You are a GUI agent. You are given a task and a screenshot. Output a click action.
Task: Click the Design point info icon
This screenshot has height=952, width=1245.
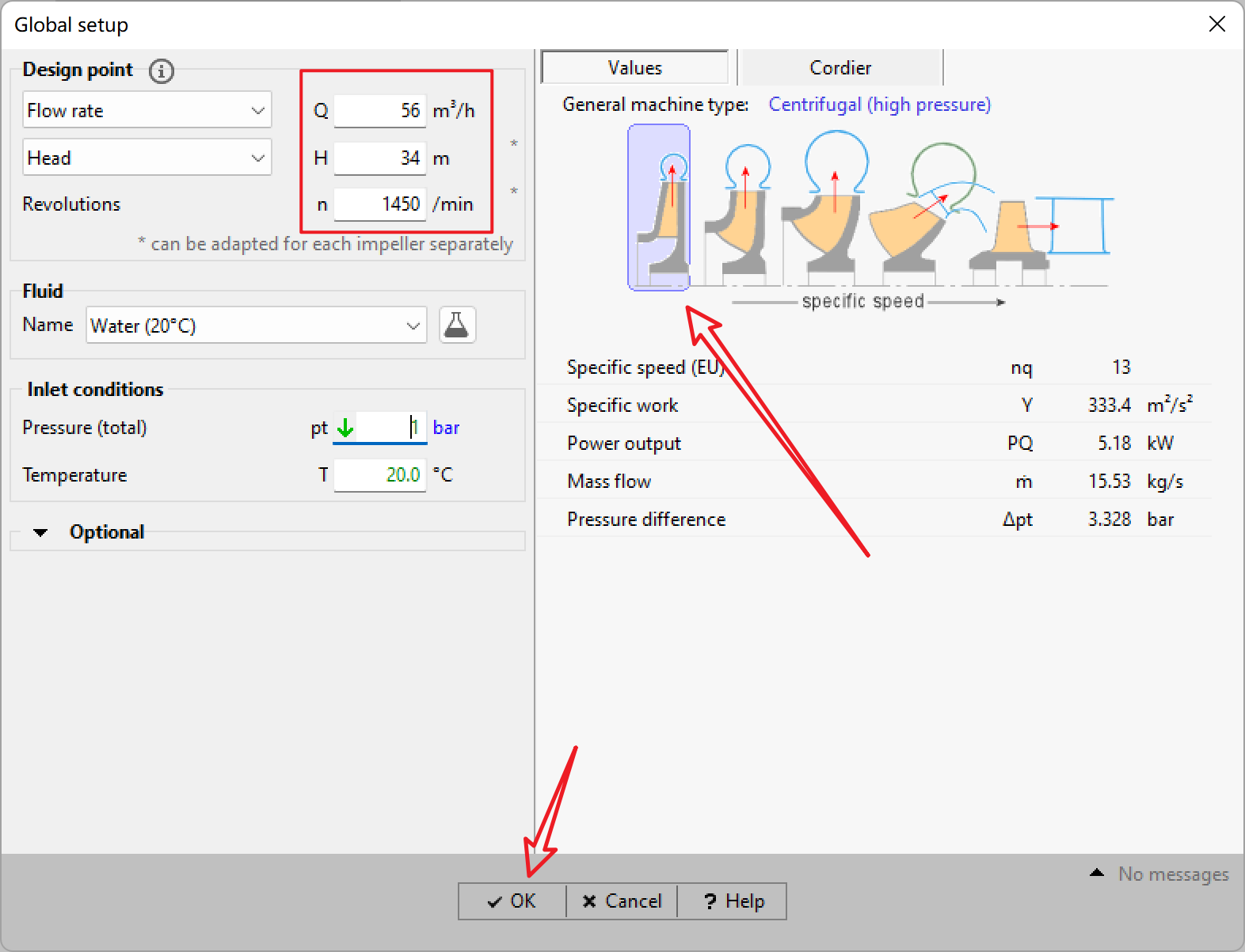coord(162,71)
